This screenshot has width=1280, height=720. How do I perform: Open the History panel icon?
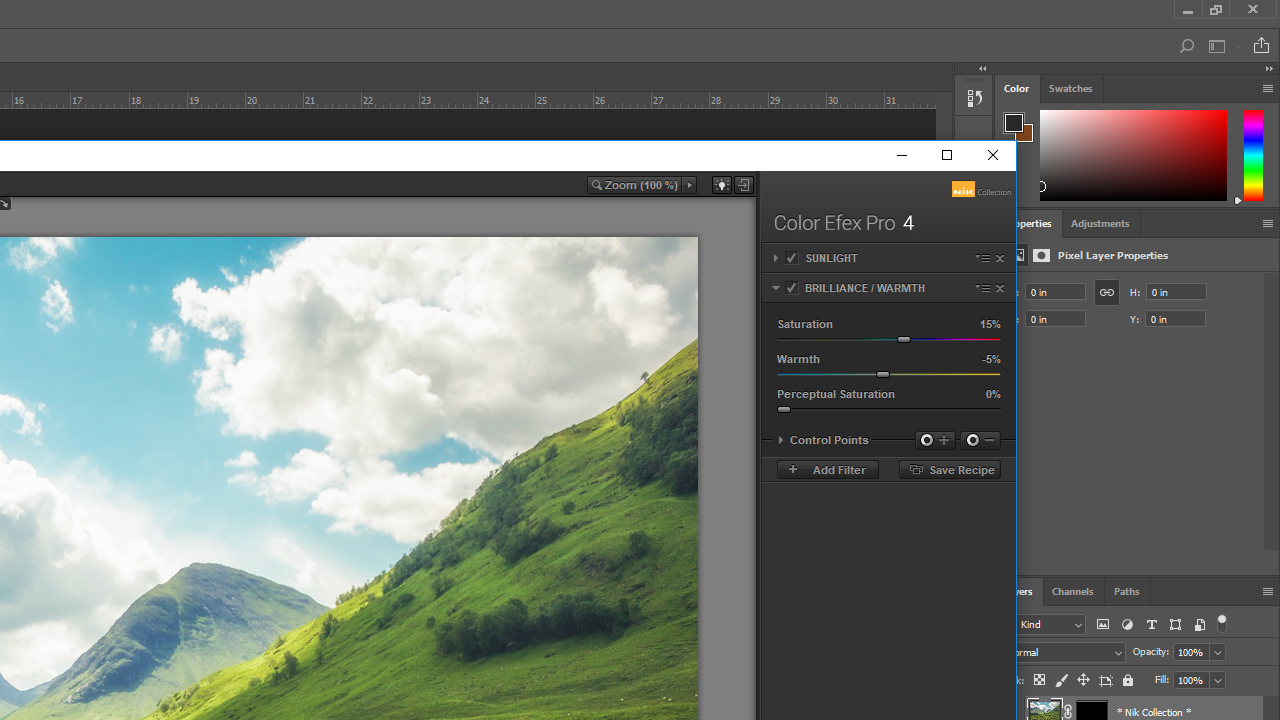point(974,98)
